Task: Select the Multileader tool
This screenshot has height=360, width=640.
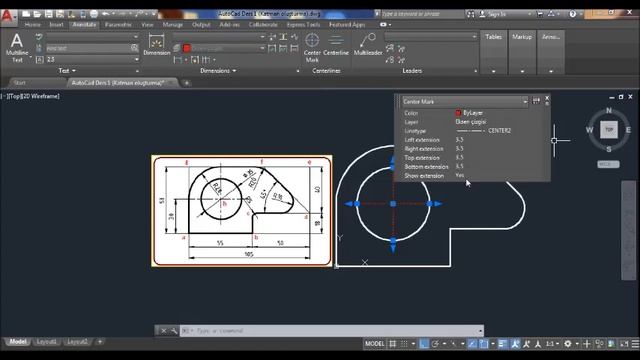Action: point(368,44)
